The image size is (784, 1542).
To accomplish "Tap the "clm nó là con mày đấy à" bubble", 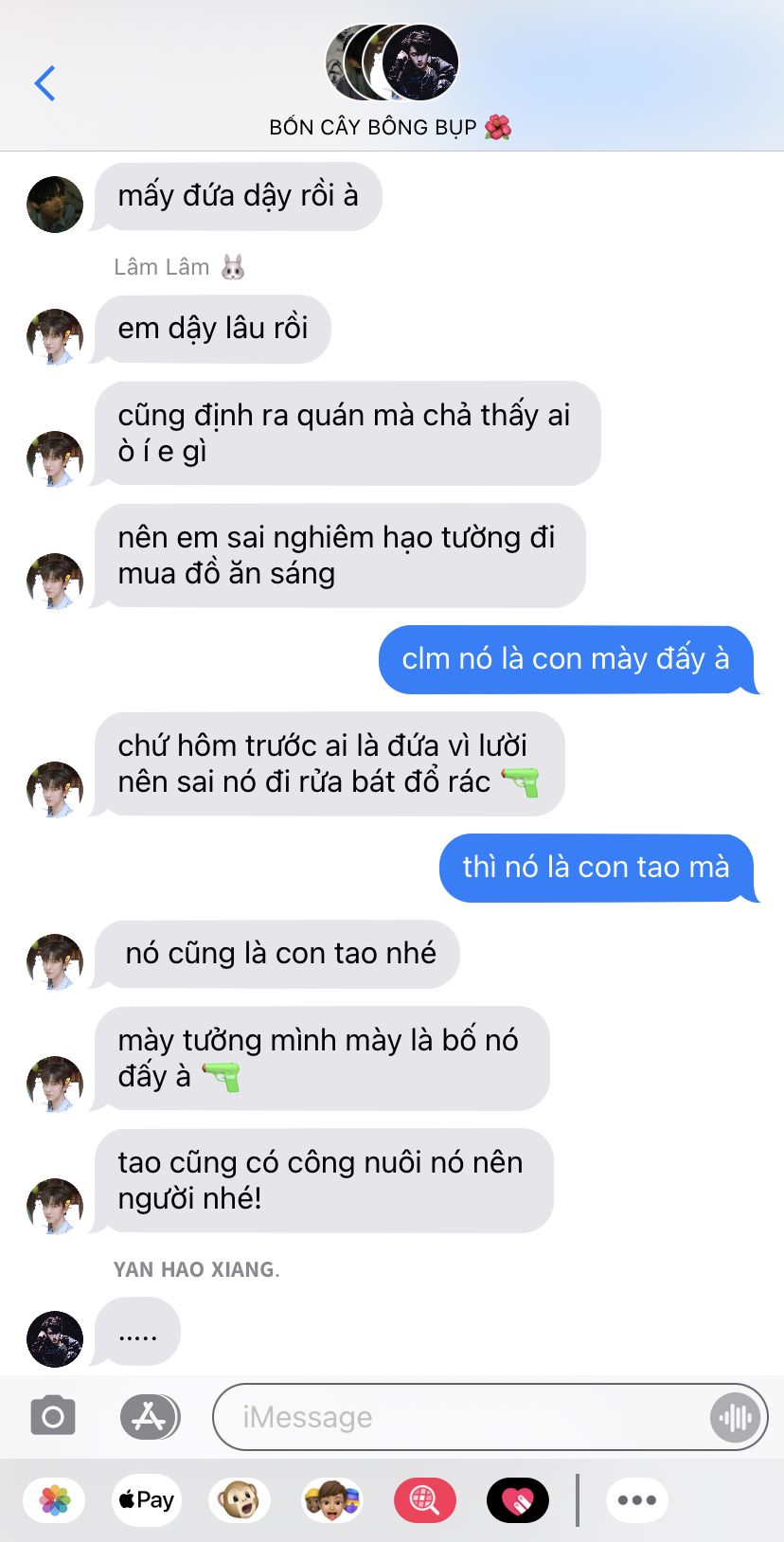I will pos(567,659).
